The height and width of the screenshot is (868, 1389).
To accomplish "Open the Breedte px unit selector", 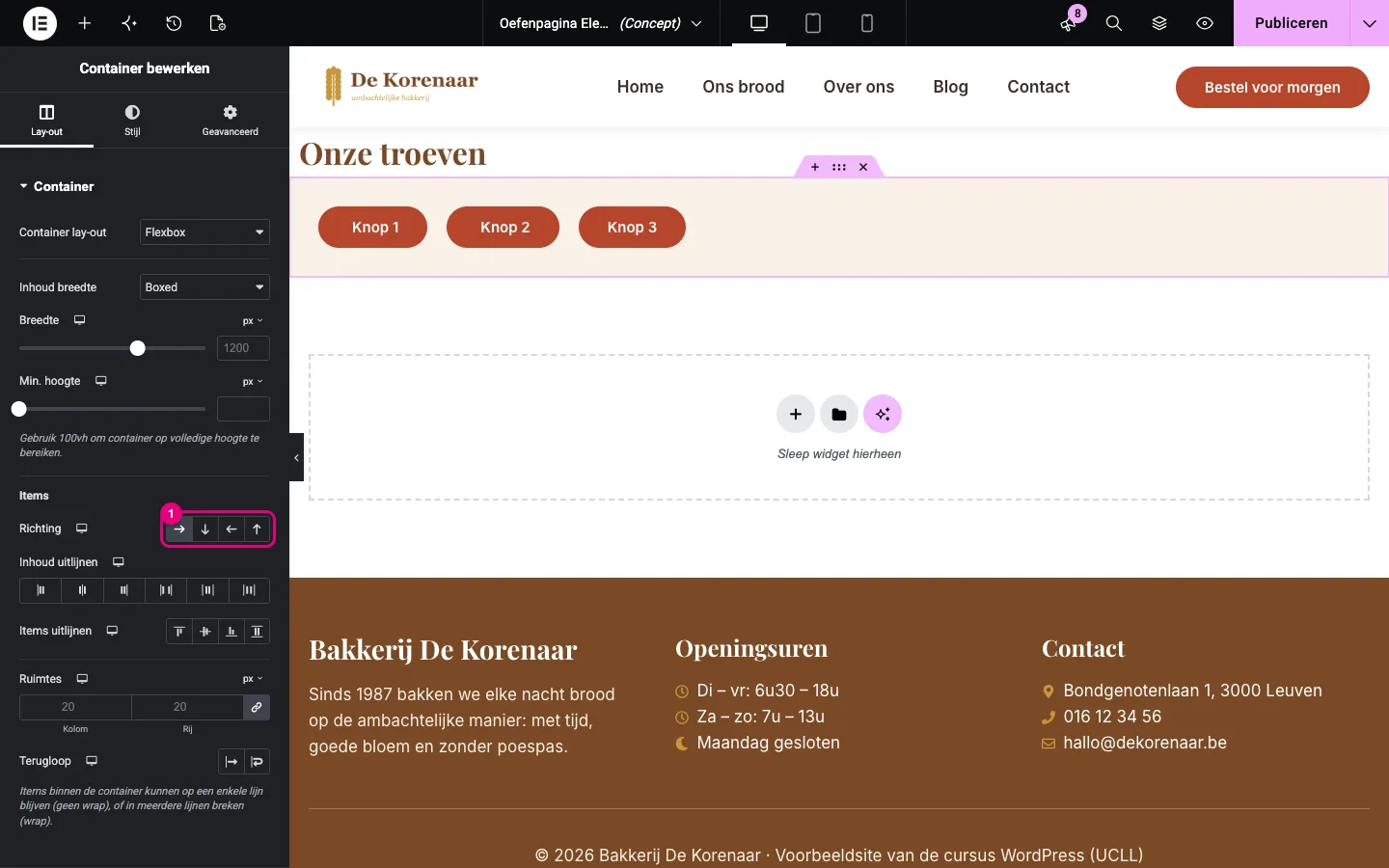I will pos(253,321).
